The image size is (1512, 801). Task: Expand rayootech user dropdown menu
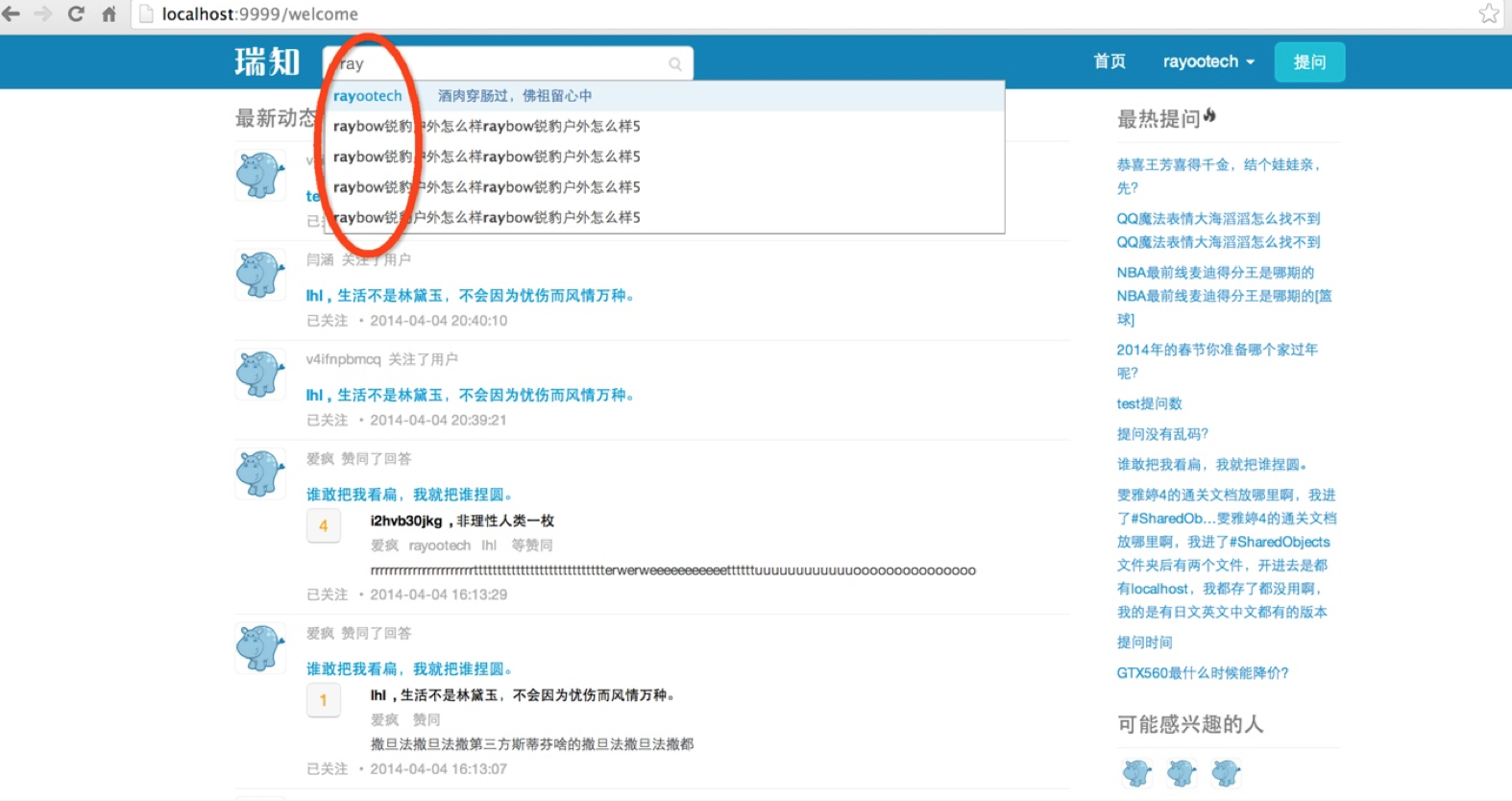point(1208,61)
